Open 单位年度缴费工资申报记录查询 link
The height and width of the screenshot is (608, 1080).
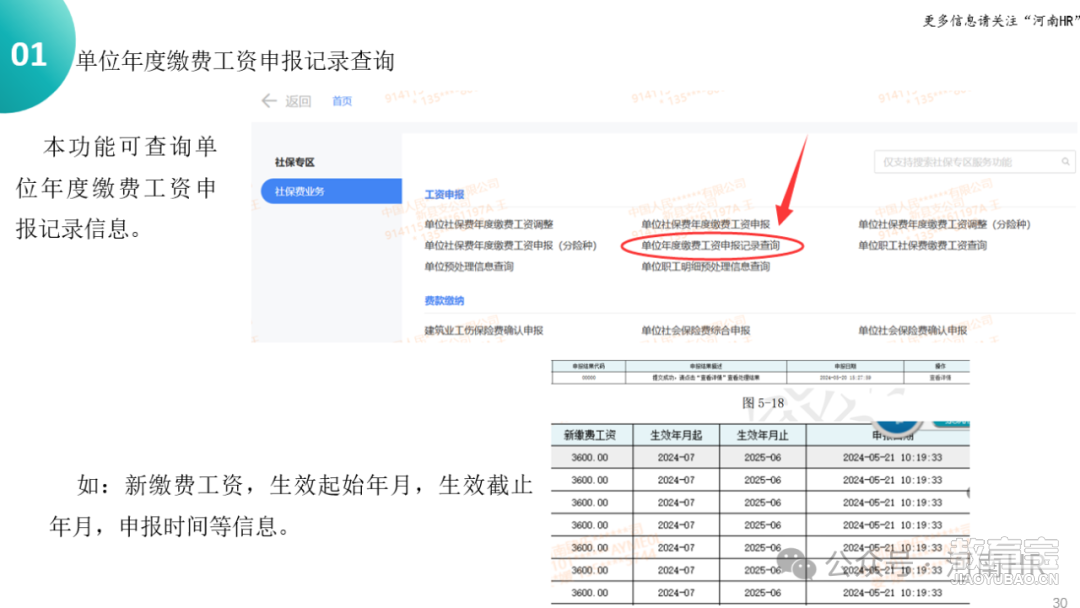(x=711, y=246)
